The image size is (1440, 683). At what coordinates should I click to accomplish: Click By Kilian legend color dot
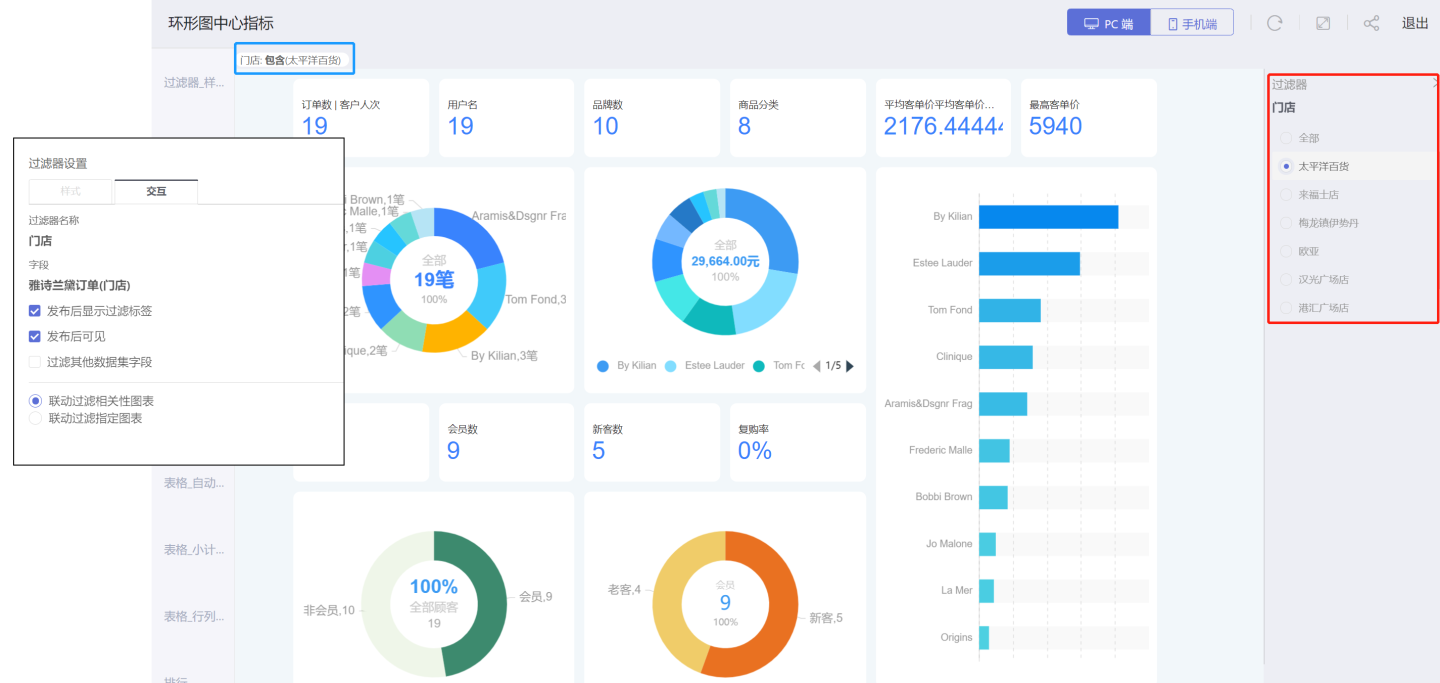603,366
